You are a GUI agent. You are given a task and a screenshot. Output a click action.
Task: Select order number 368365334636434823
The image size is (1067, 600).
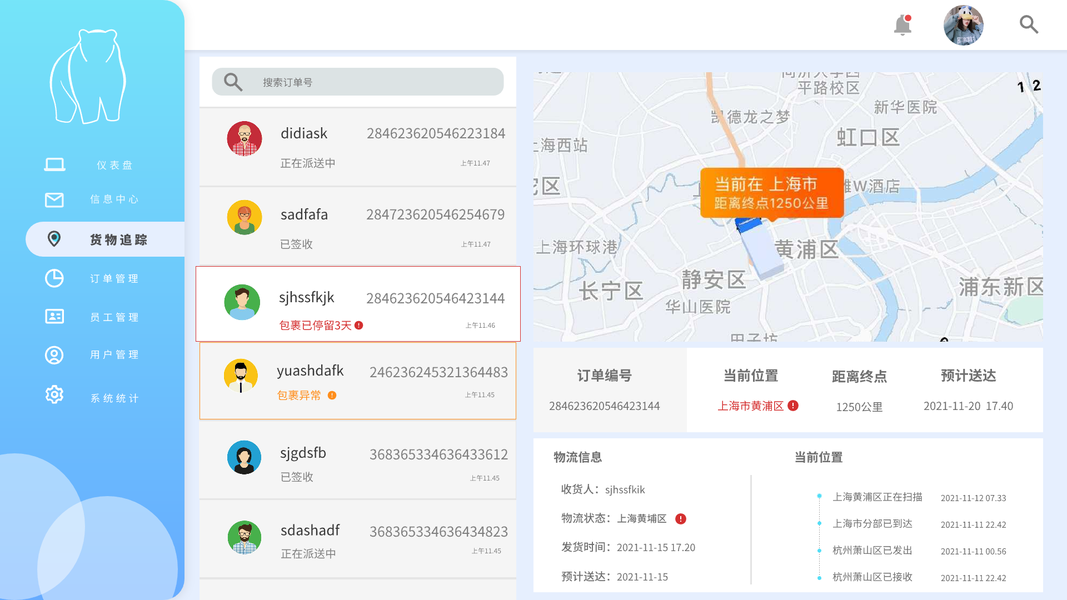tap(439, 531)
